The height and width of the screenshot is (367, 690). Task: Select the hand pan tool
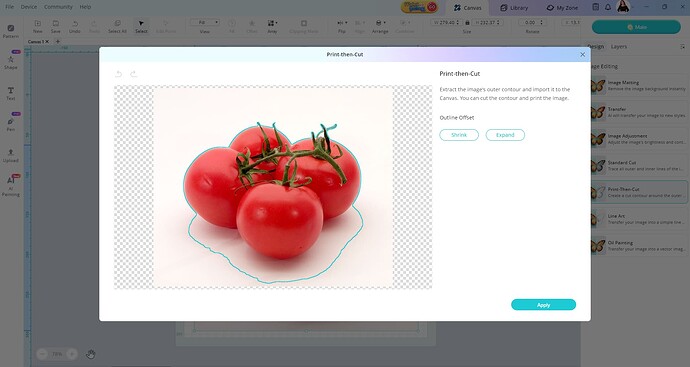(91, 354)
